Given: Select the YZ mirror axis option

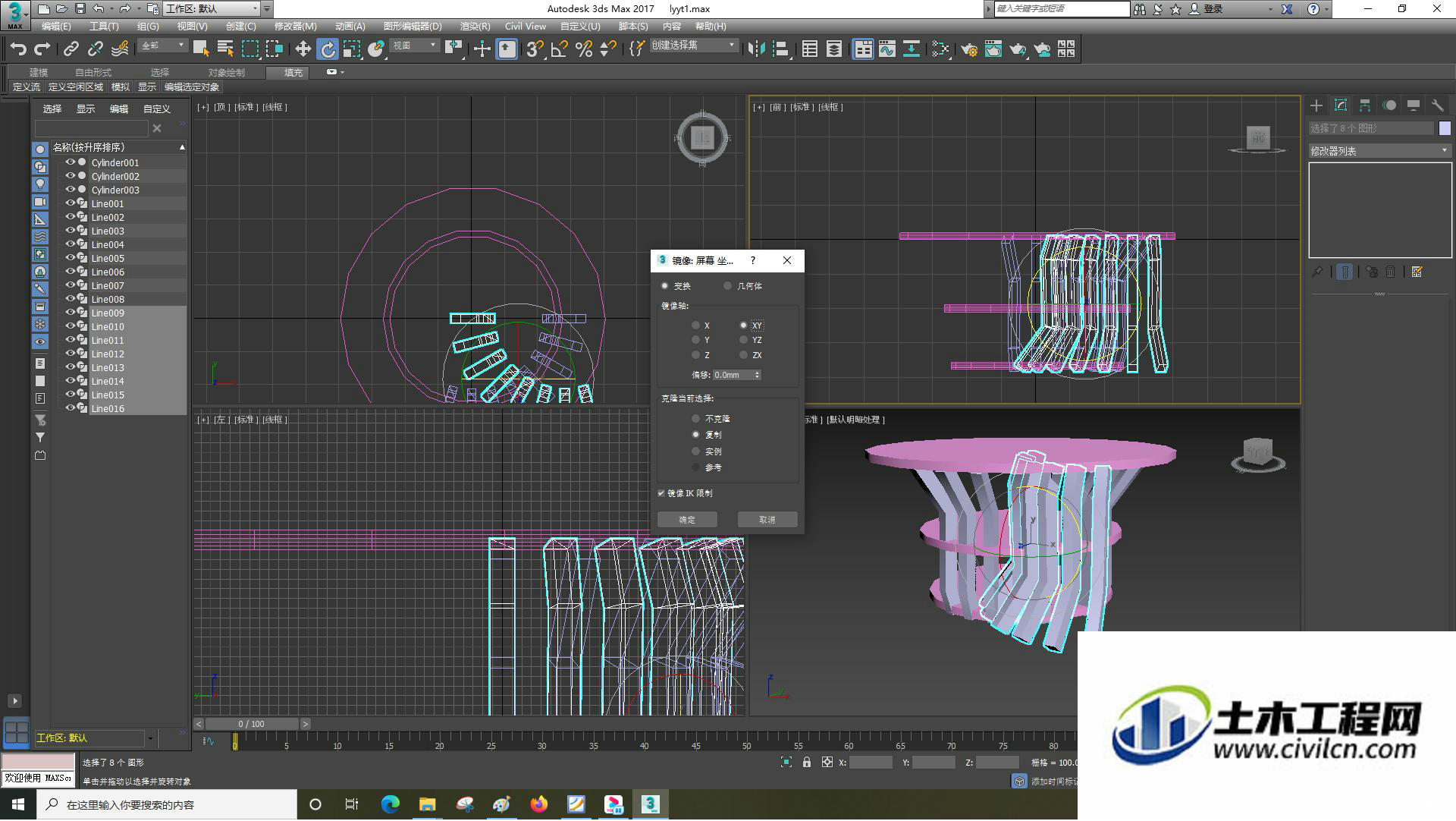Looking at the screenshot, I should click(743, 340).
